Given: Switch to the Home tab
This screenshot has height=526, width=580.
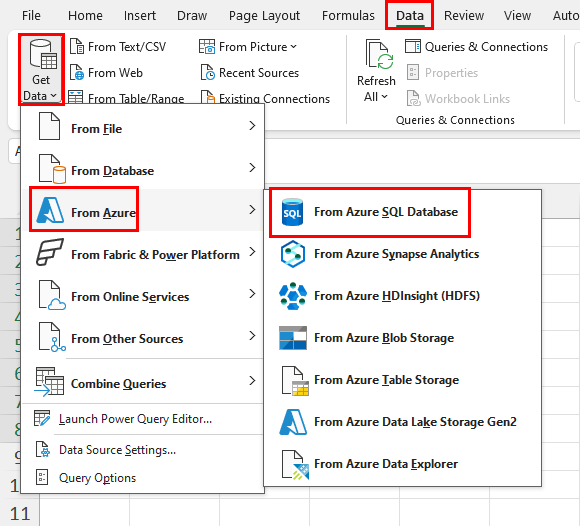Looking at the screenshot, I should (85, 16).
